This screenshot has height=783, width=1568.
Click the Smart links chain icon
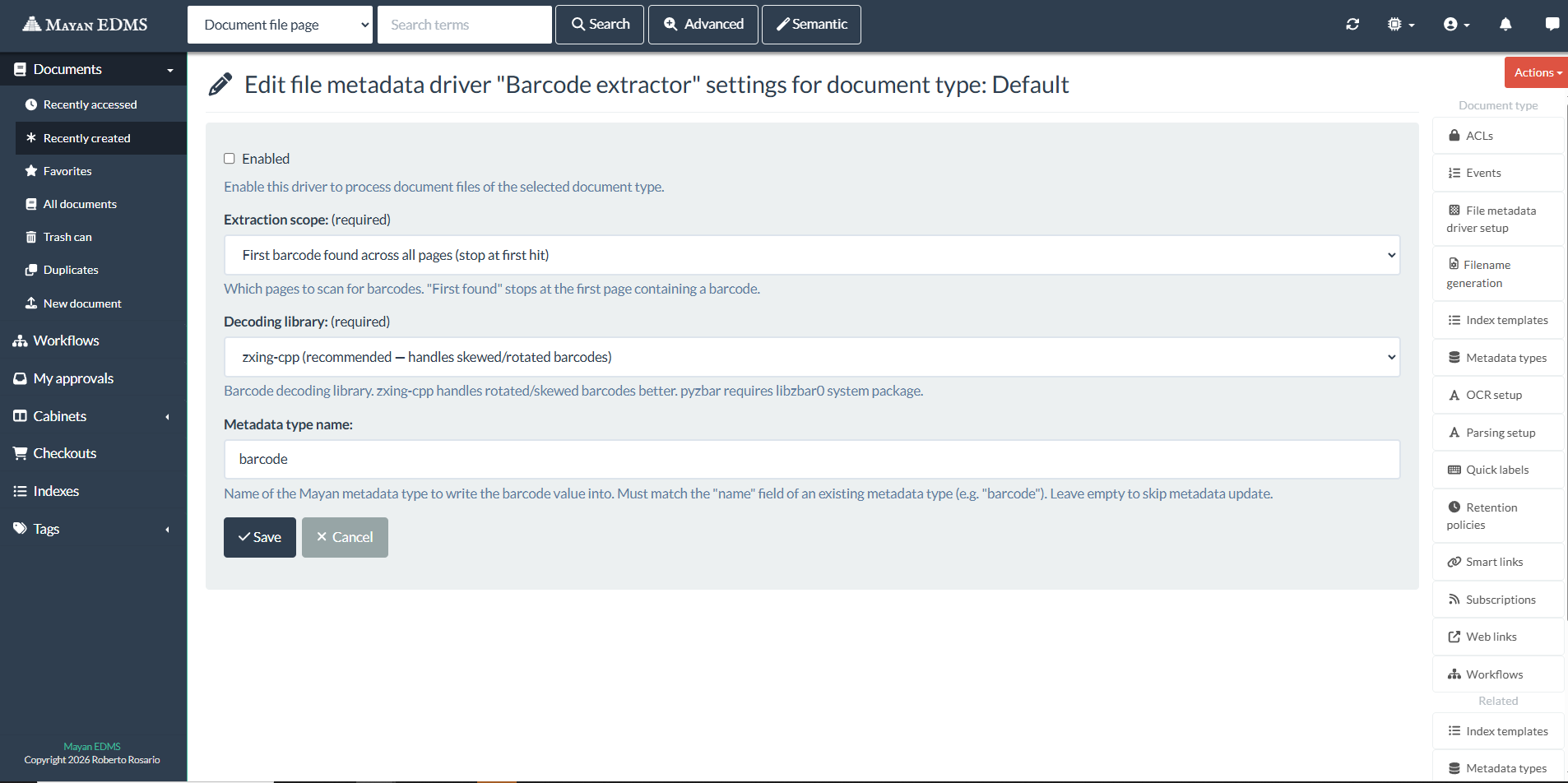[x=1454, y=562]
